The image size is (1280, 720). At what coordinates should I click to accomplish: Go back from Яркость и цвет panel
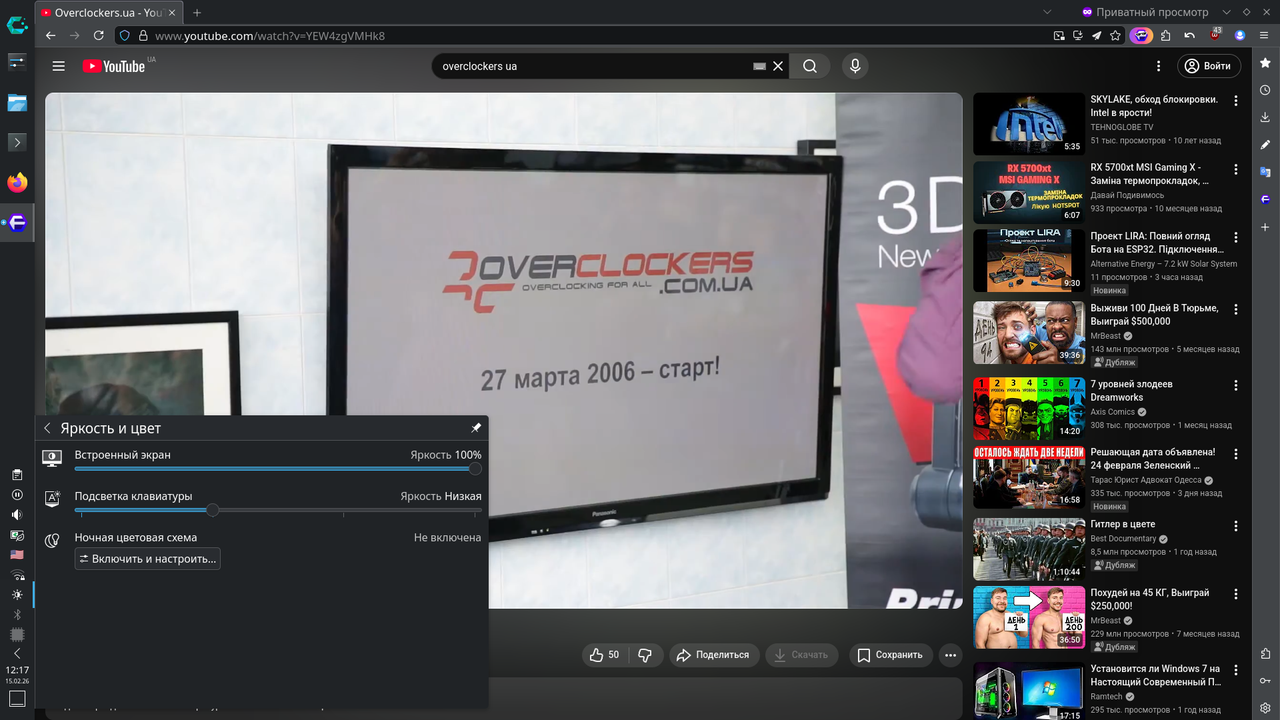tap(47, 428)
